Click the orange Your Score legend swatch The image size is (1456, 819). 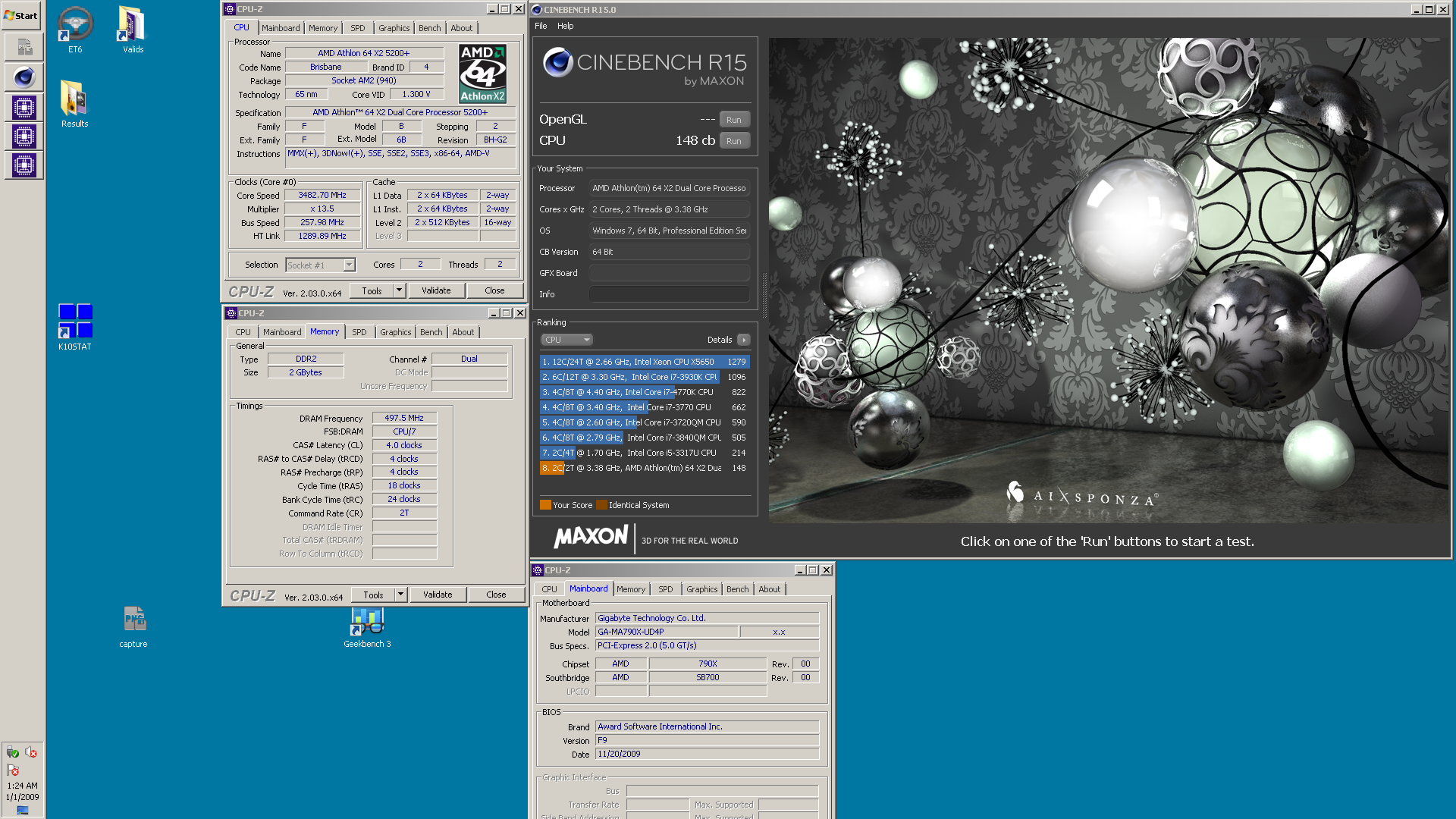(545, 505)
